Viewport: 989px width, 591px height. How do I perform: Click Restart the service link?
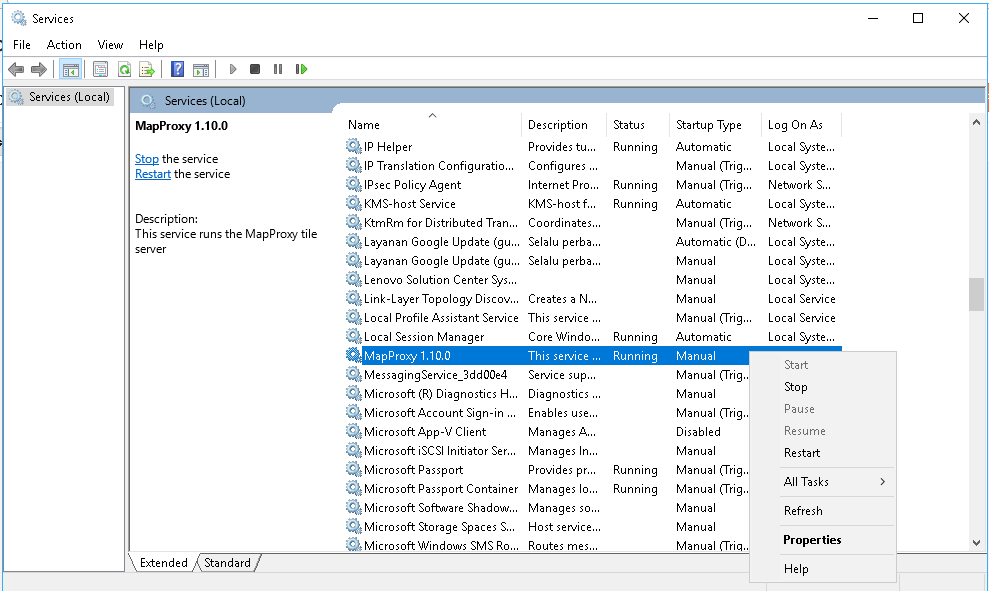pos(153,174)
